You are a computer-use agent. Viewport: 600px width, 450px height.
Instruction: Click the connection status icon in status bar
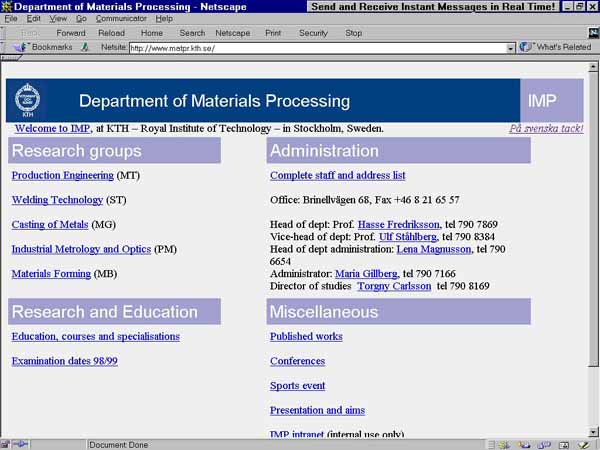pos(20,445)
